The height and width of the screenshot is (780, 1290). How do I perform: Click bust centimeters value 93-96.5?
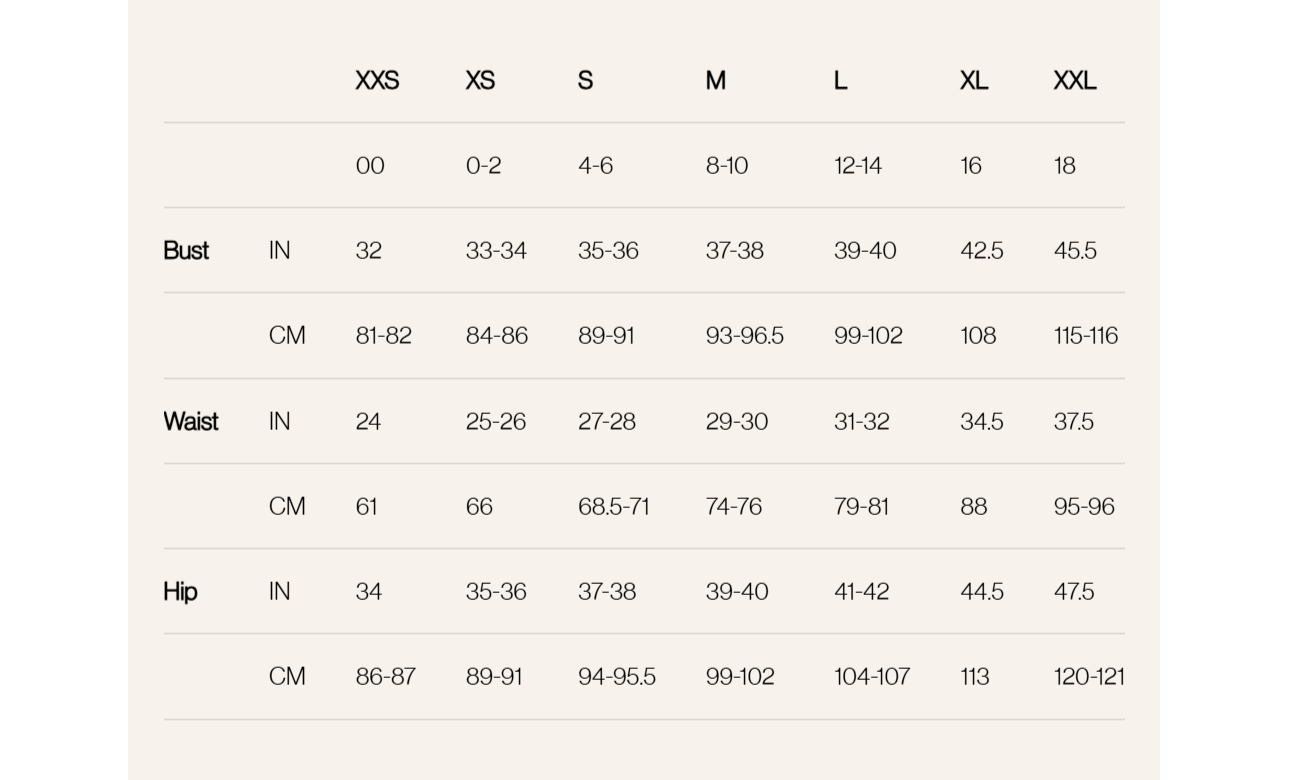pos(744,336)
